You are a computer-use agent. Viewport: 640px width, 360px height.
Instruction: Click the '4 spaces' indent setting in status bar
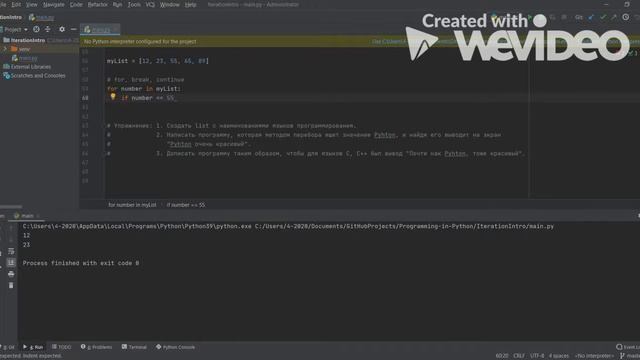click(x=559, y=356)
